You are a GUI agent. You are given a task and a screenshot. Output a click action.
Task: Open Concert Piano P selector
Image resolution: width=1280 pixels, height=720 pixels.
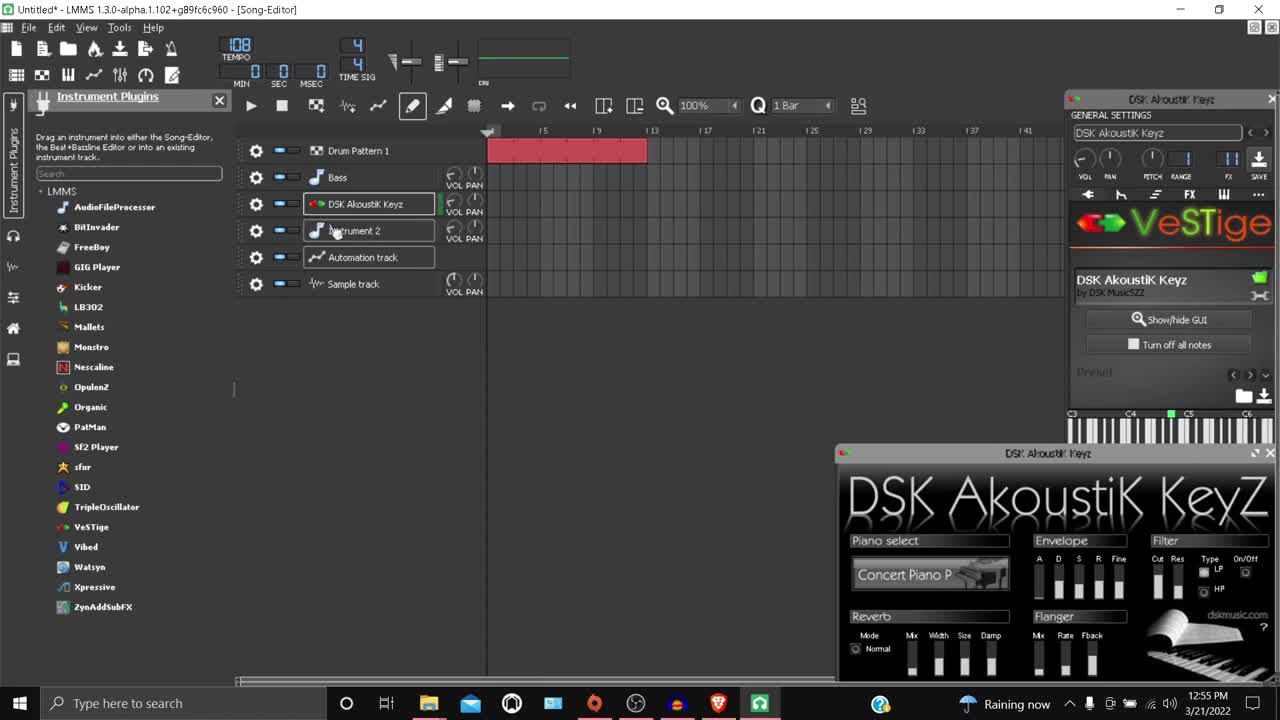click(930, 575)
